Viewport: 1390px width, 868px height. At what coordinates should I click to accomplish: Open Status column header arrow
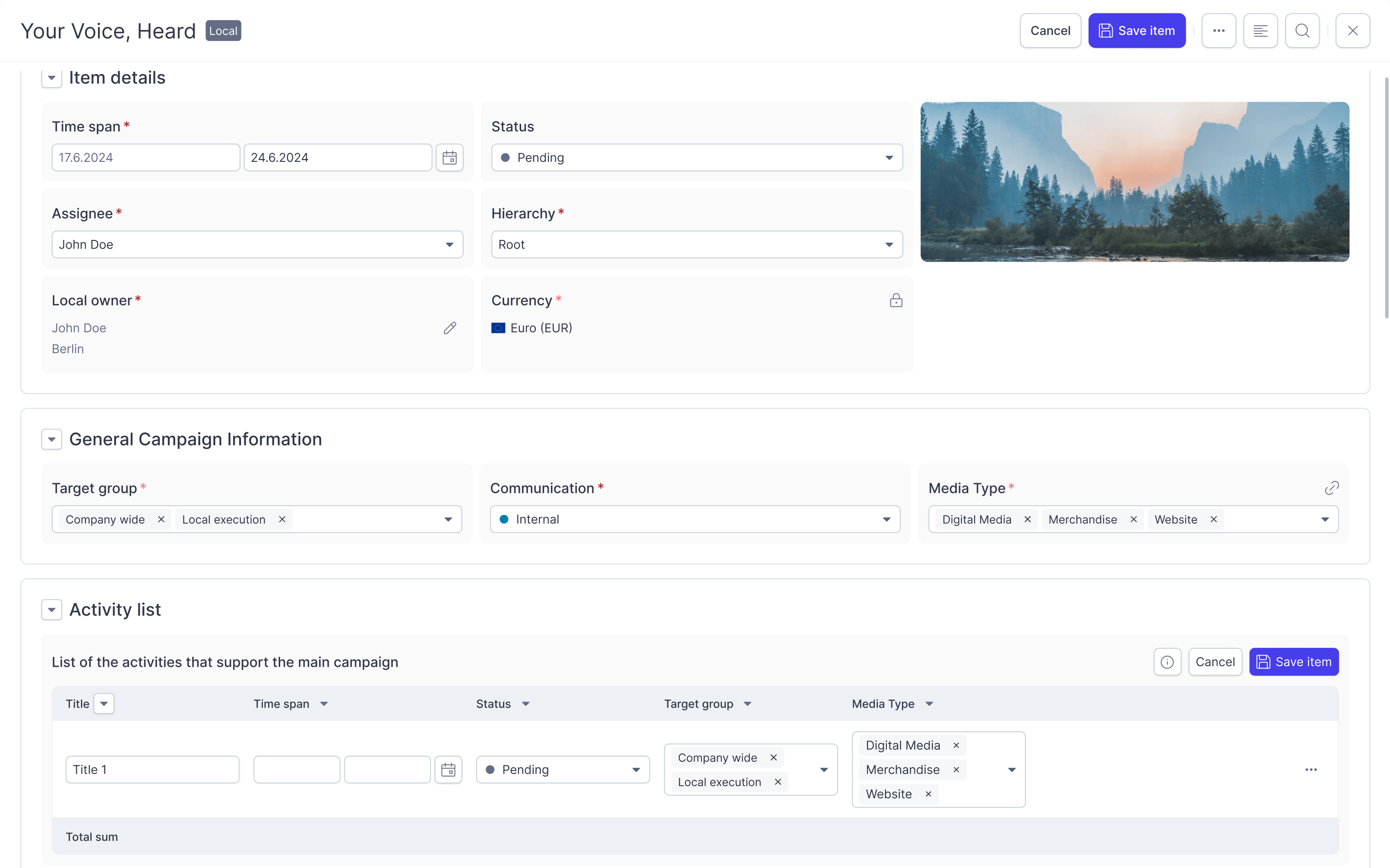click(x=526, y=704)
